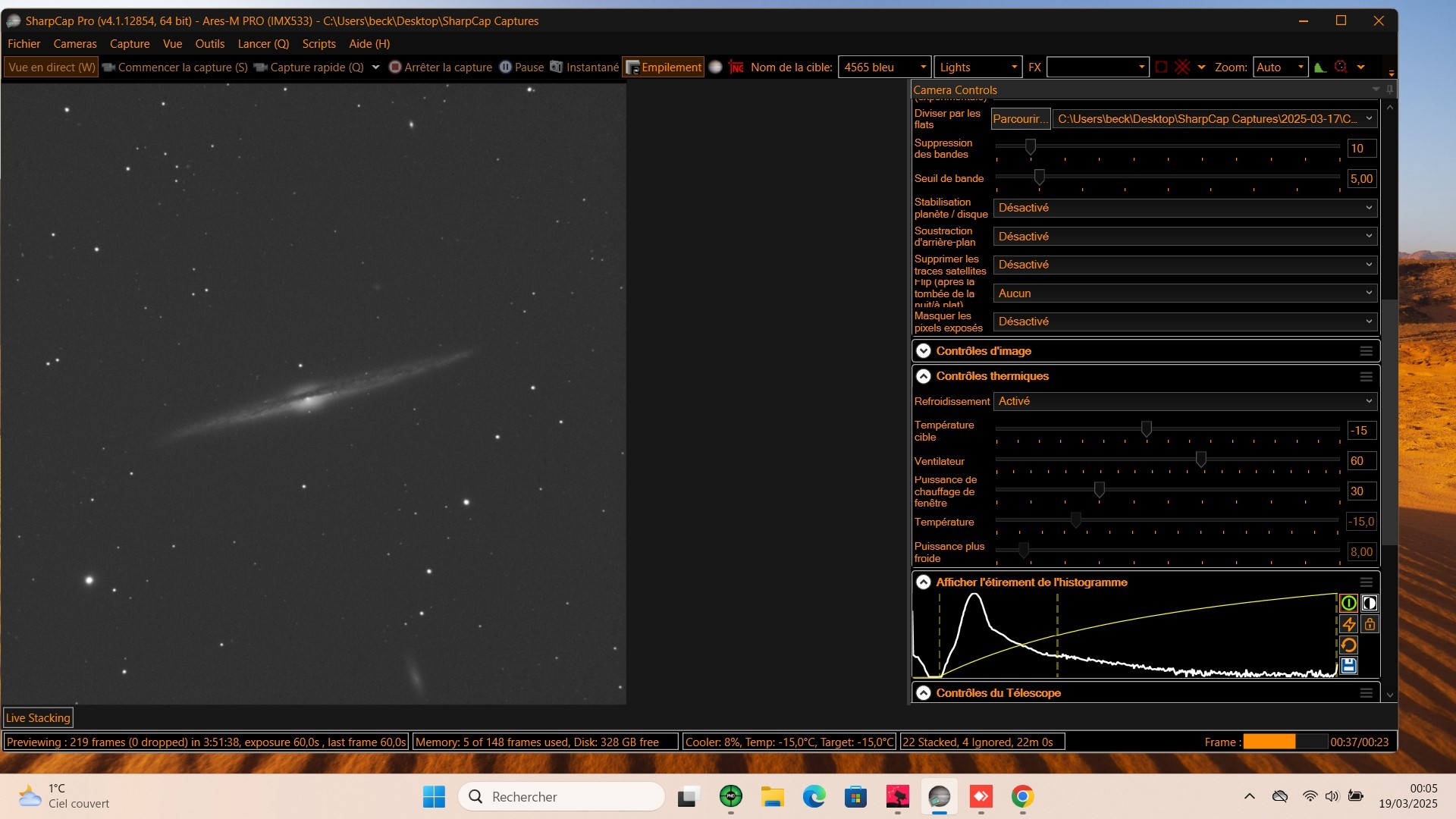This screenshot has width=1456, height=819.
Task: Toggle the green histogram icon in toolbar
Action: coord(1320,67)
